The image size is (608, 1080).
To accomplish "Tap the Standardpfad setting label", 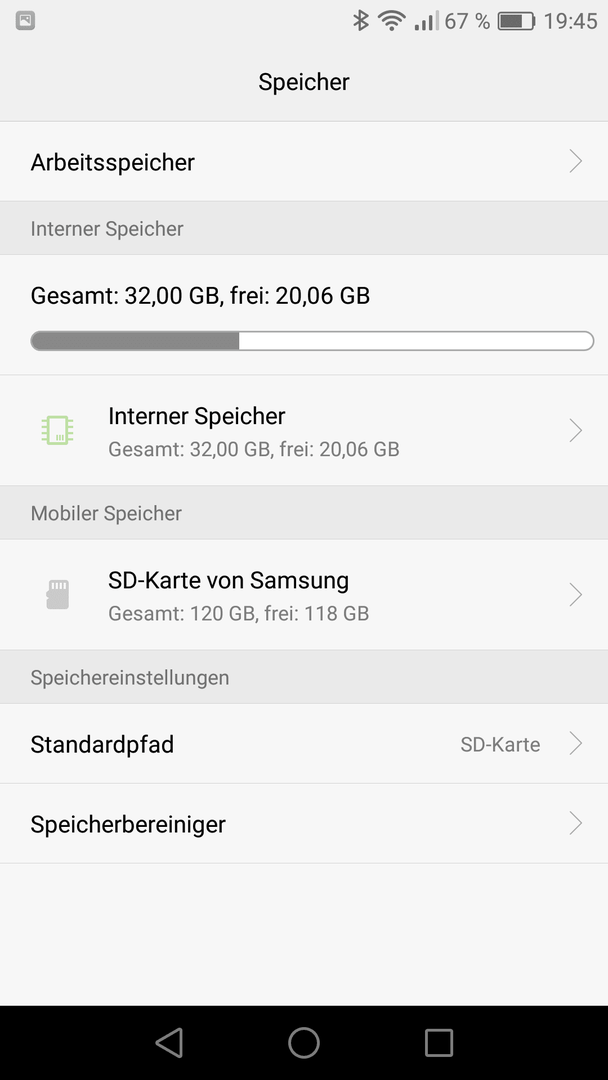I will click(102, 745).
